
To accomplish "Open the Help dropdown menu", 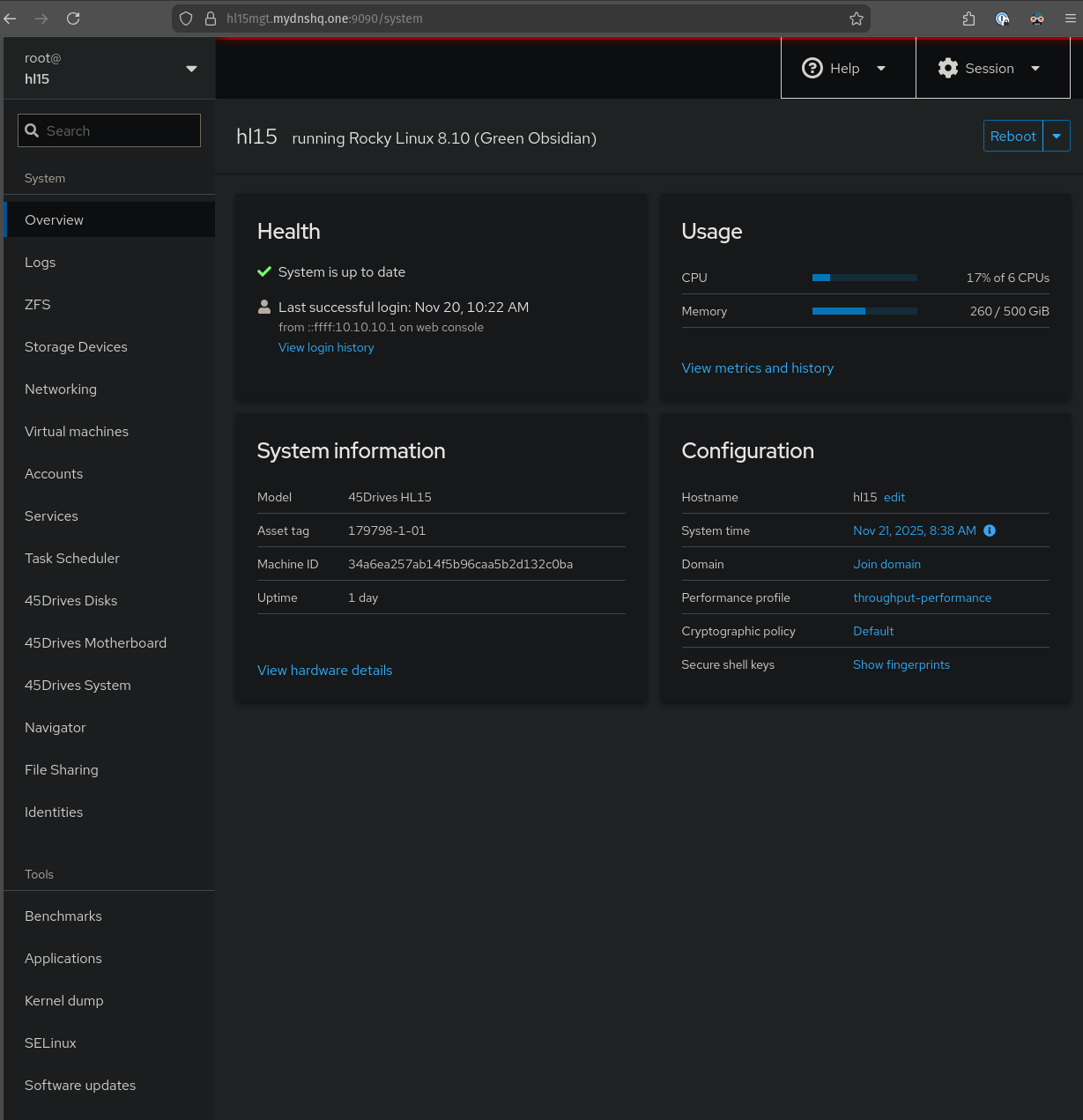I will point(844,69).
